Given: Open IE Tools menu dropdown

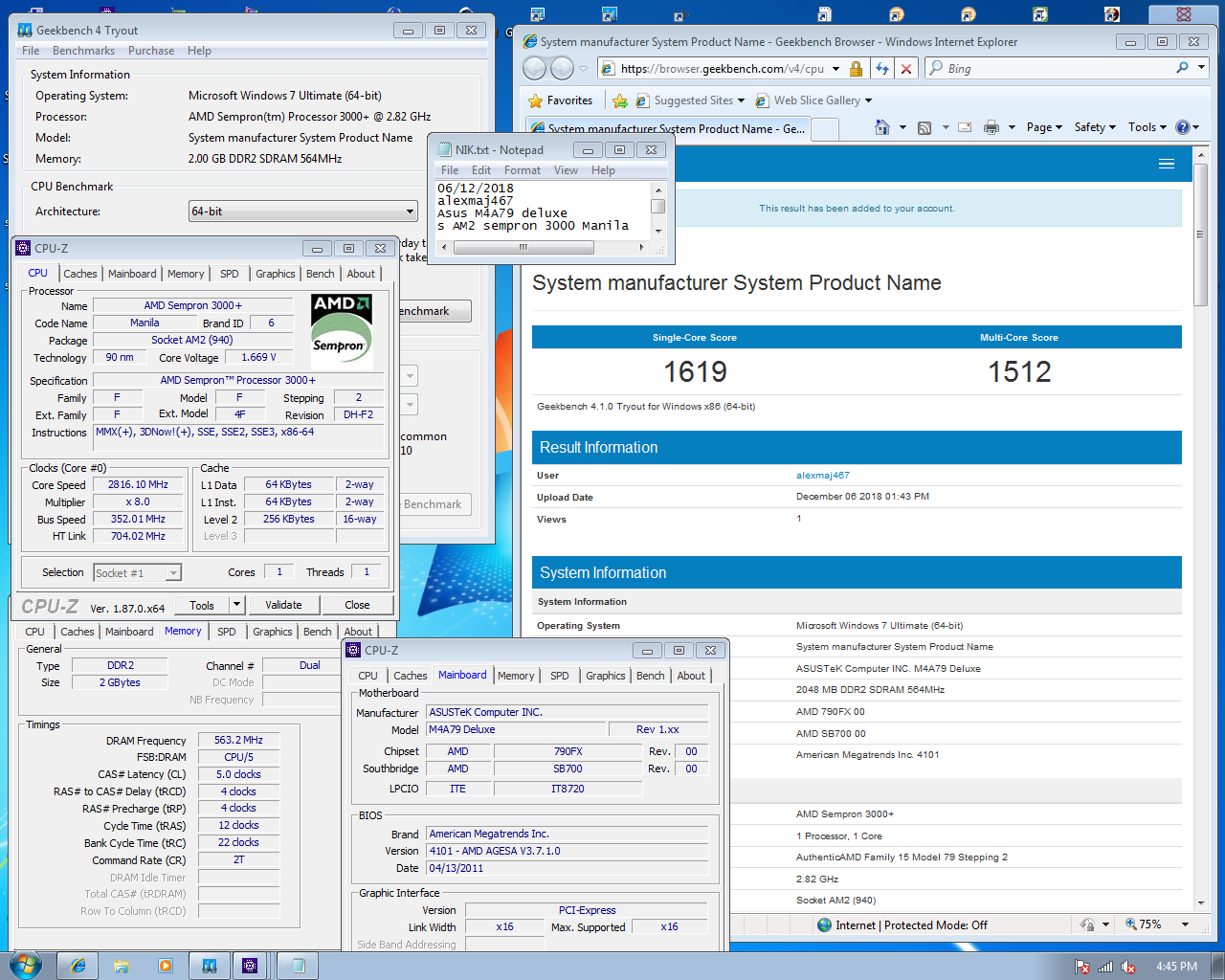Looking at the screenshot, I should (x=1147, y=127).
